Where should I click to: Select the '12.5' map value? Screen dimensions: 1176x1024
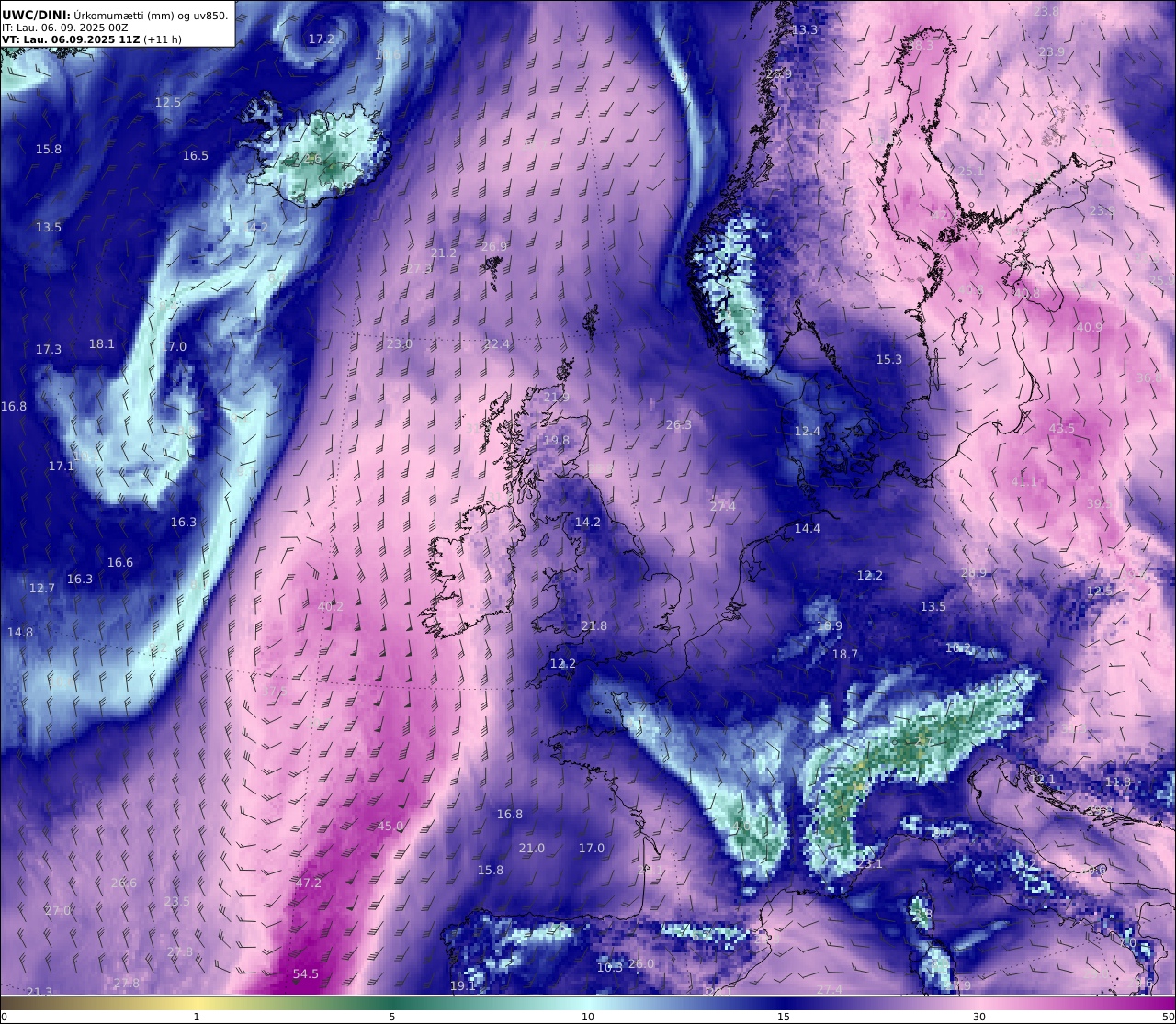(x=168, y=103)
